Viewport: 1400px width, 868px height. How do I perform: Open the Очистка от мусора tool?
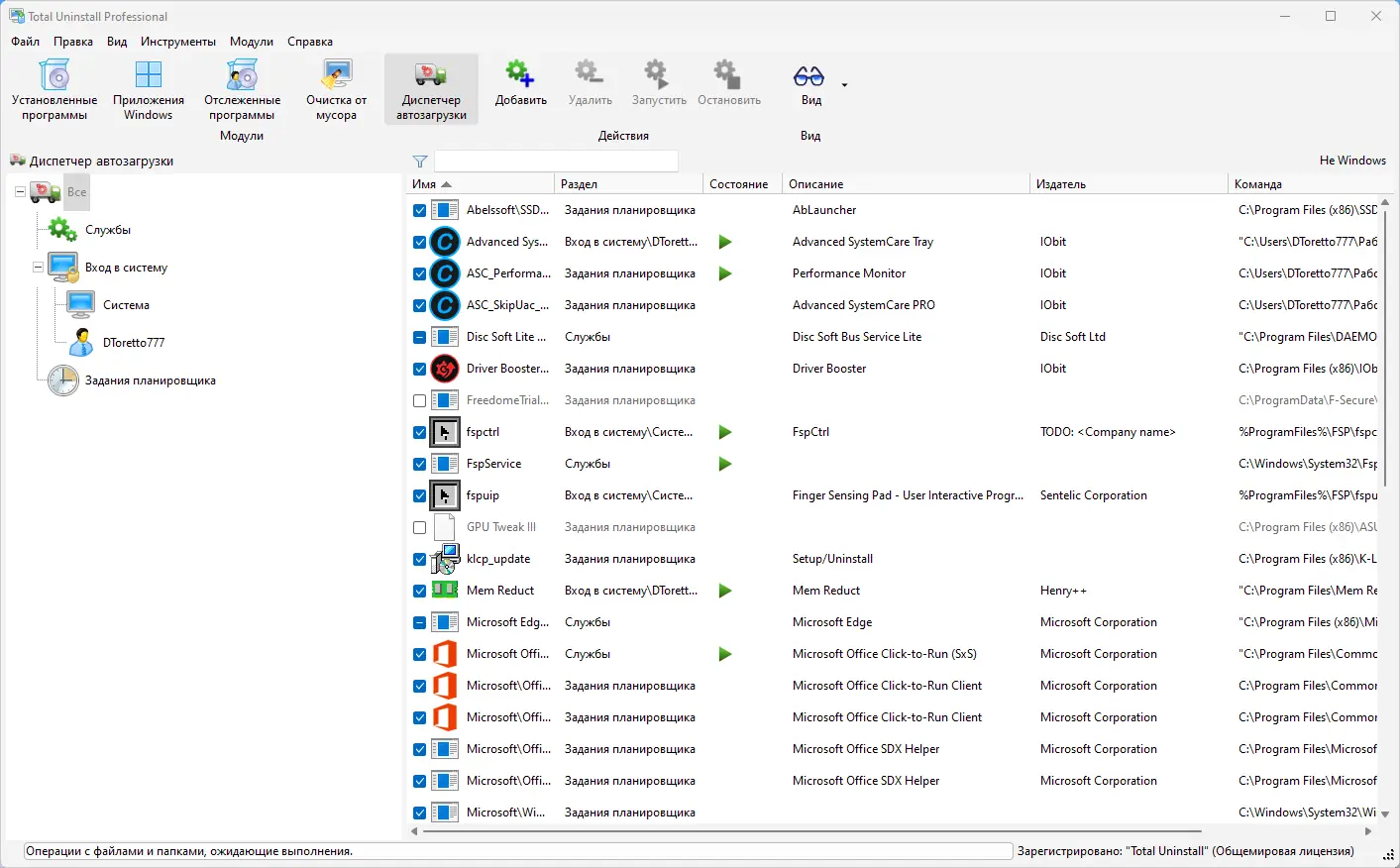(336, 89)
